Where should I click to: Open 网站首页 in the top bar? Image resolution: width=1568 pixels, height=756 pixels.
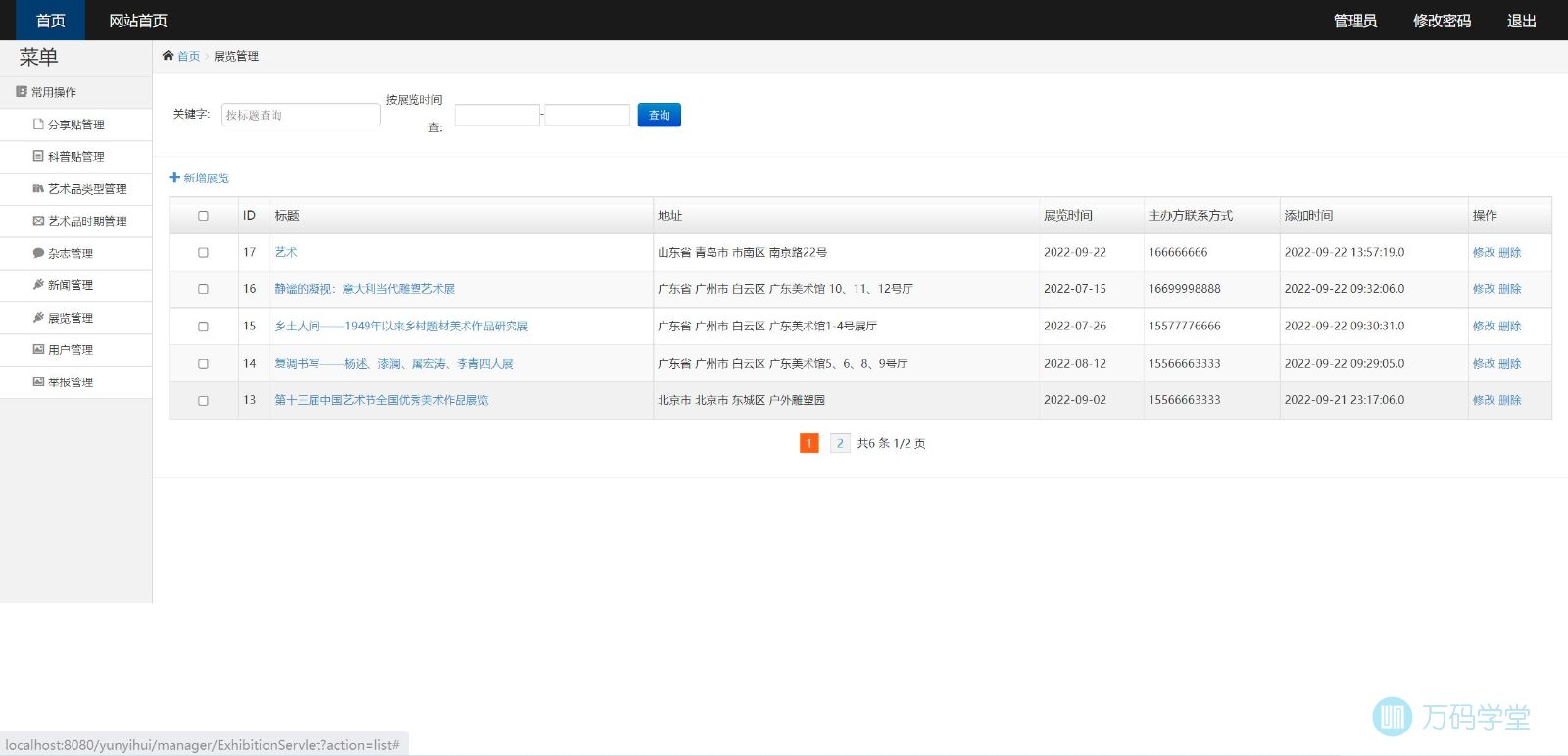point(138,21)
